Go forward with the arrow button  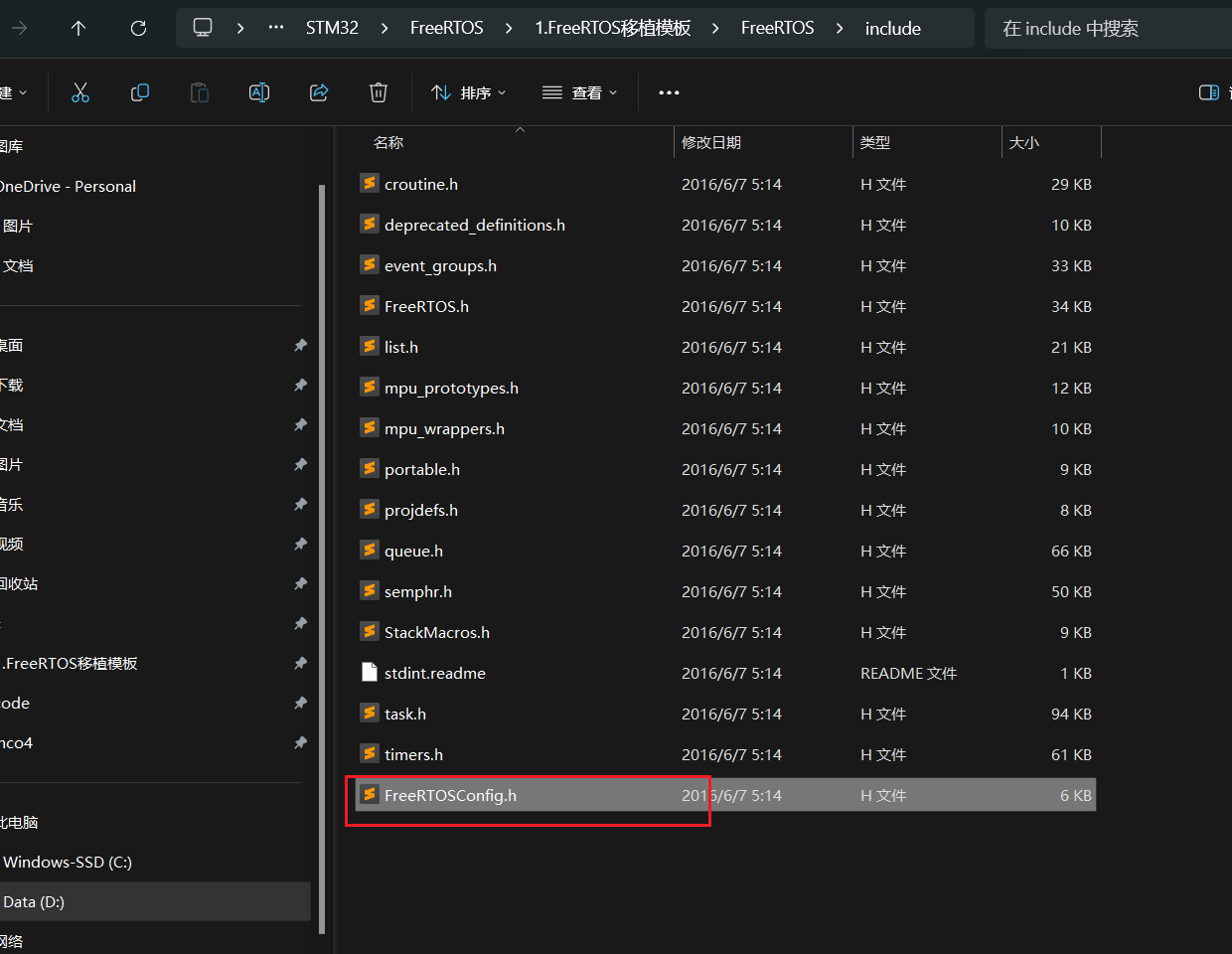click(x=19, y=28)
